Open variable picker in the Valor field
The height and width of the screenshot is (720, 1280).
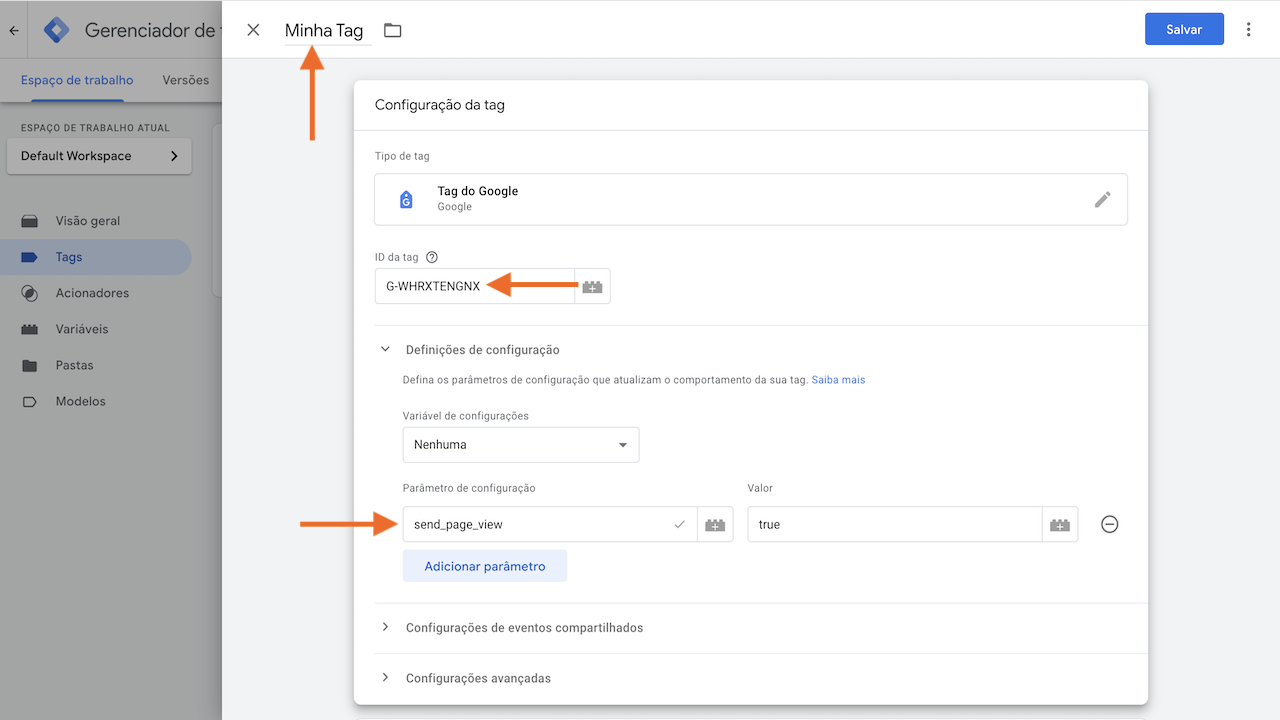coord(1059,524)
